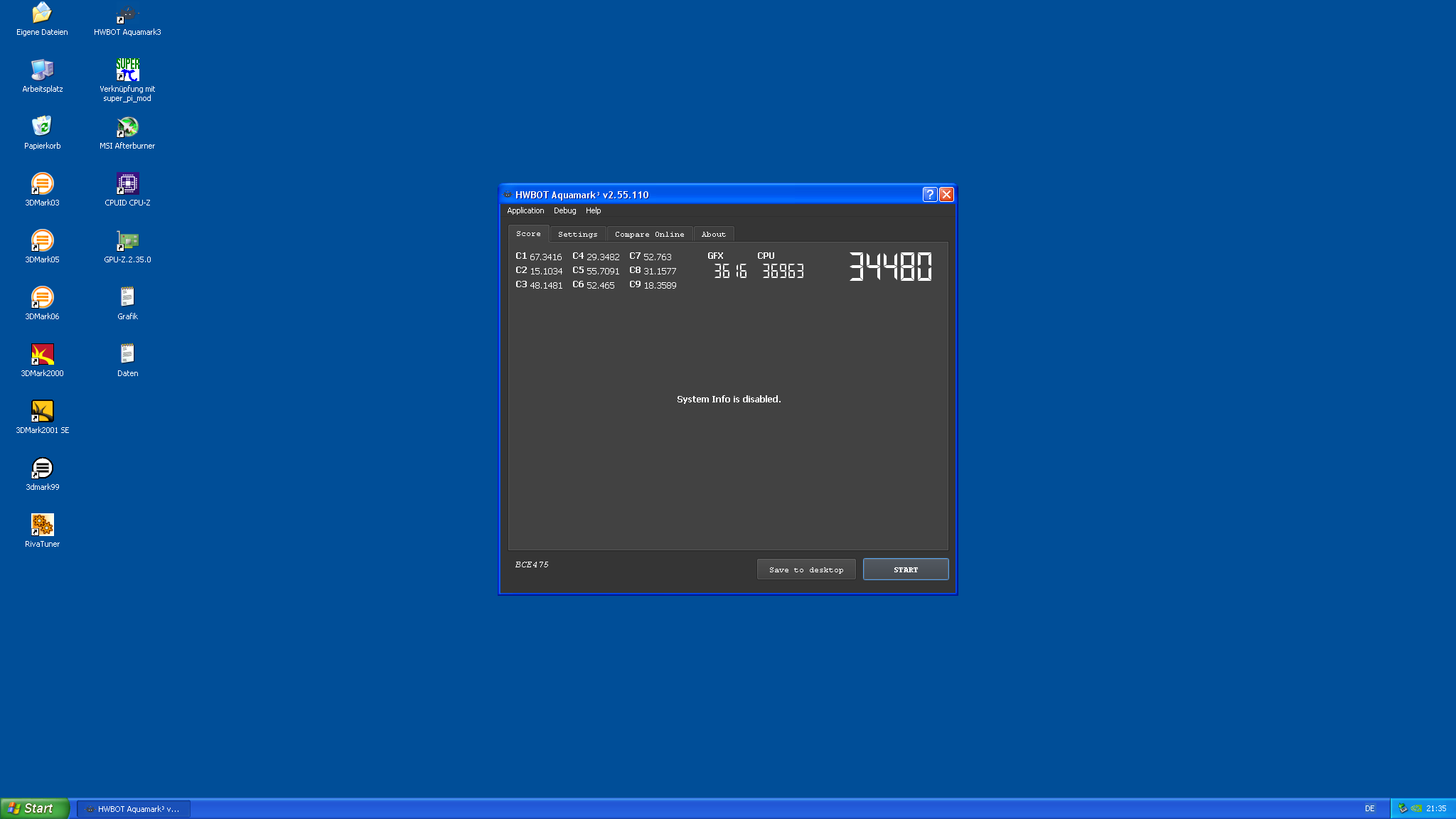Launch GPU-Z.2.35.0 shortcut
The height and width of the screenshot is (819, 1456).
[x=127, y=247]
